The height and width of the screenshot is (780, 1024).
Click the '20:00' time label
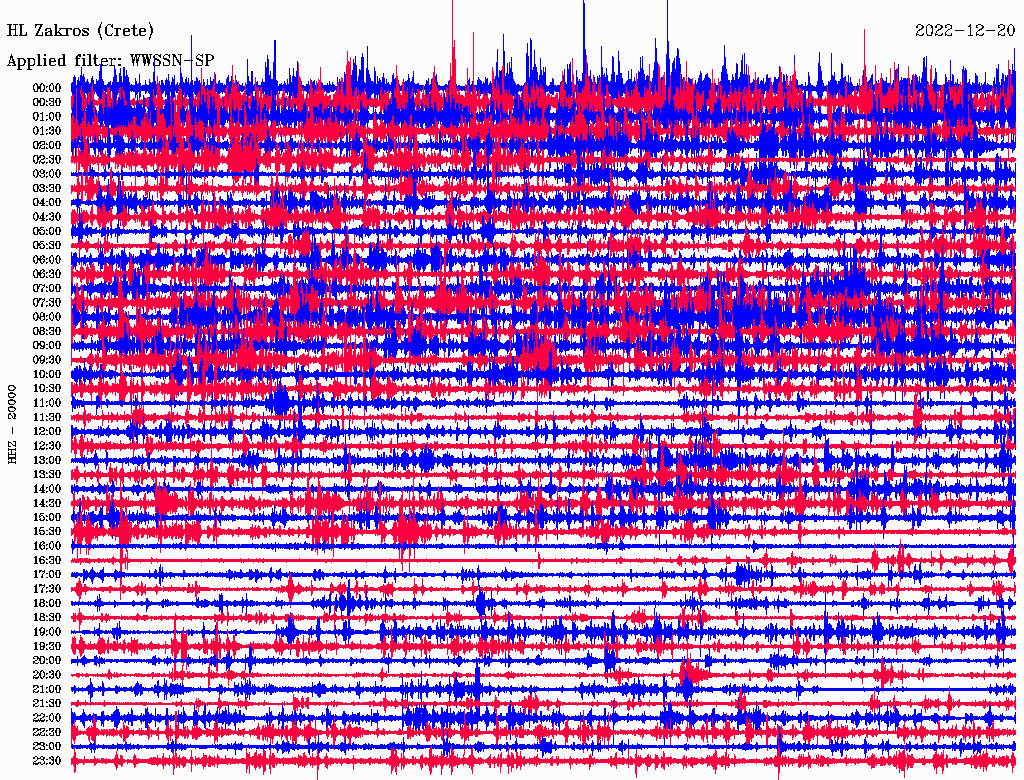47,660
